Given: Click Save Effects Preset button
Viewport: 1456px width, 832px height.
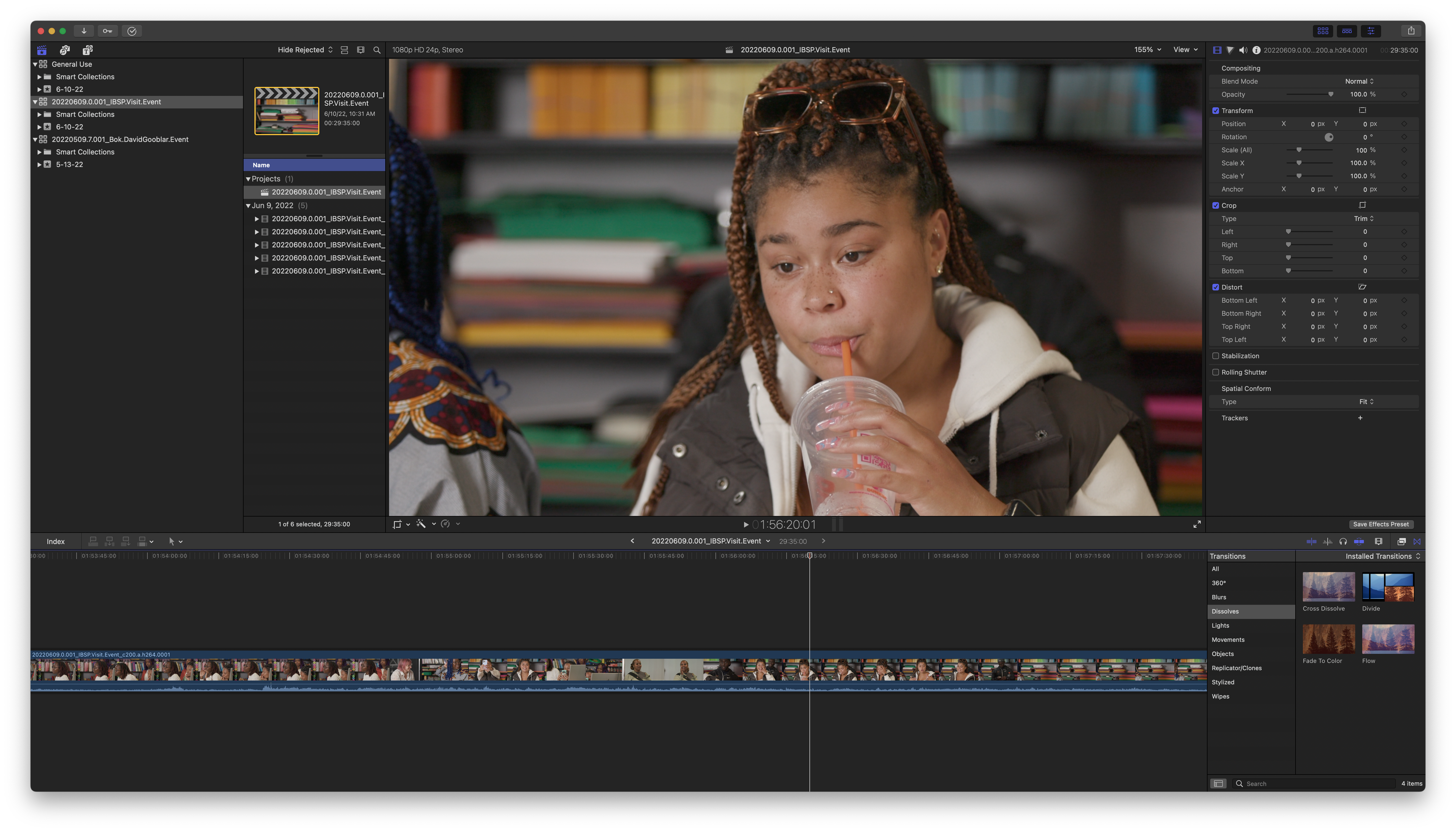Looking at the screenshot, I should click(1381, 525).
